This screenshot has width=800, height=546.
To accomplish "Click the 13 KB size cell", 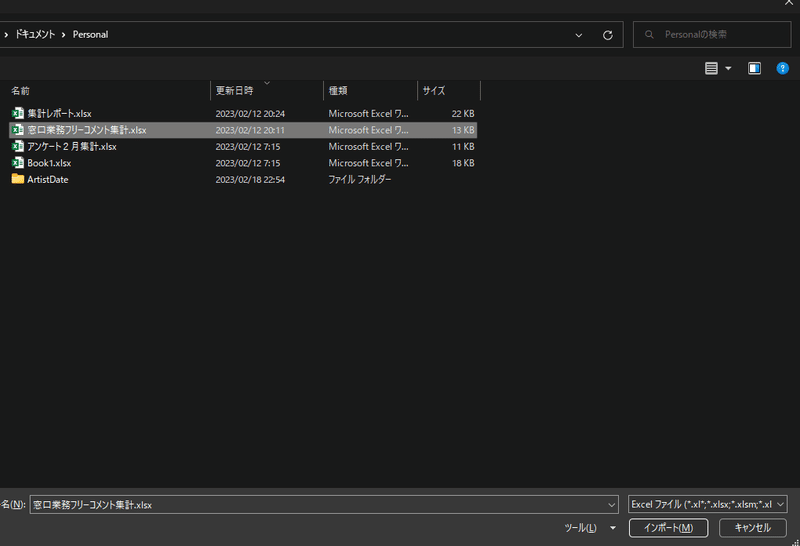I will click(x=463, y=130).
